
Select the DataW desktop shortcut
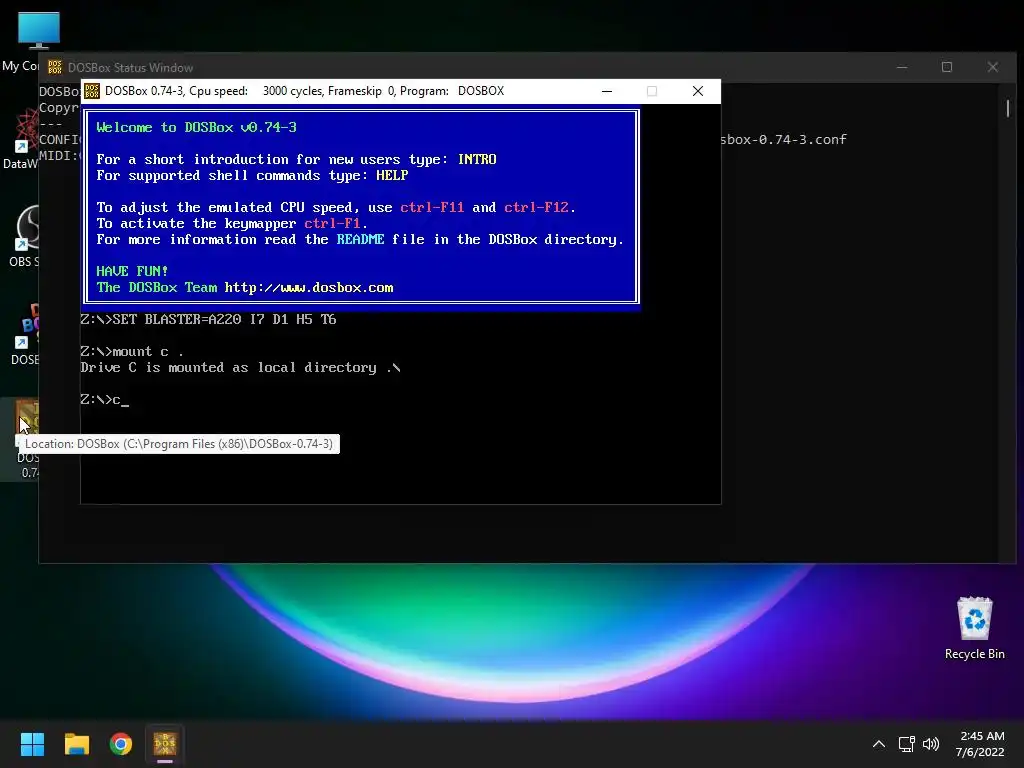click(20, 138)
